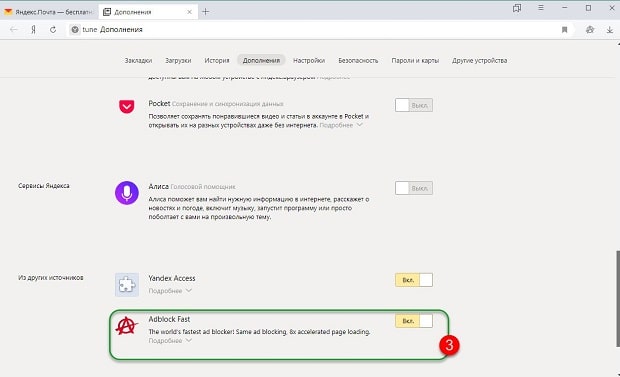
Task: Minimize the browser window
Action: pos(565,8)
